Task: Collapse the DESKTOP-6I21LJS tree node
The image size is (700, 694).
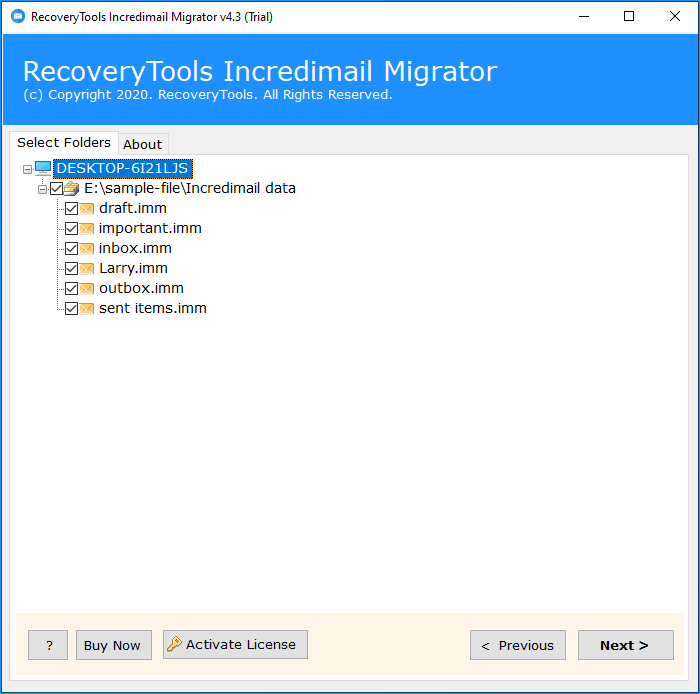Action: click(x=27, y=170)
